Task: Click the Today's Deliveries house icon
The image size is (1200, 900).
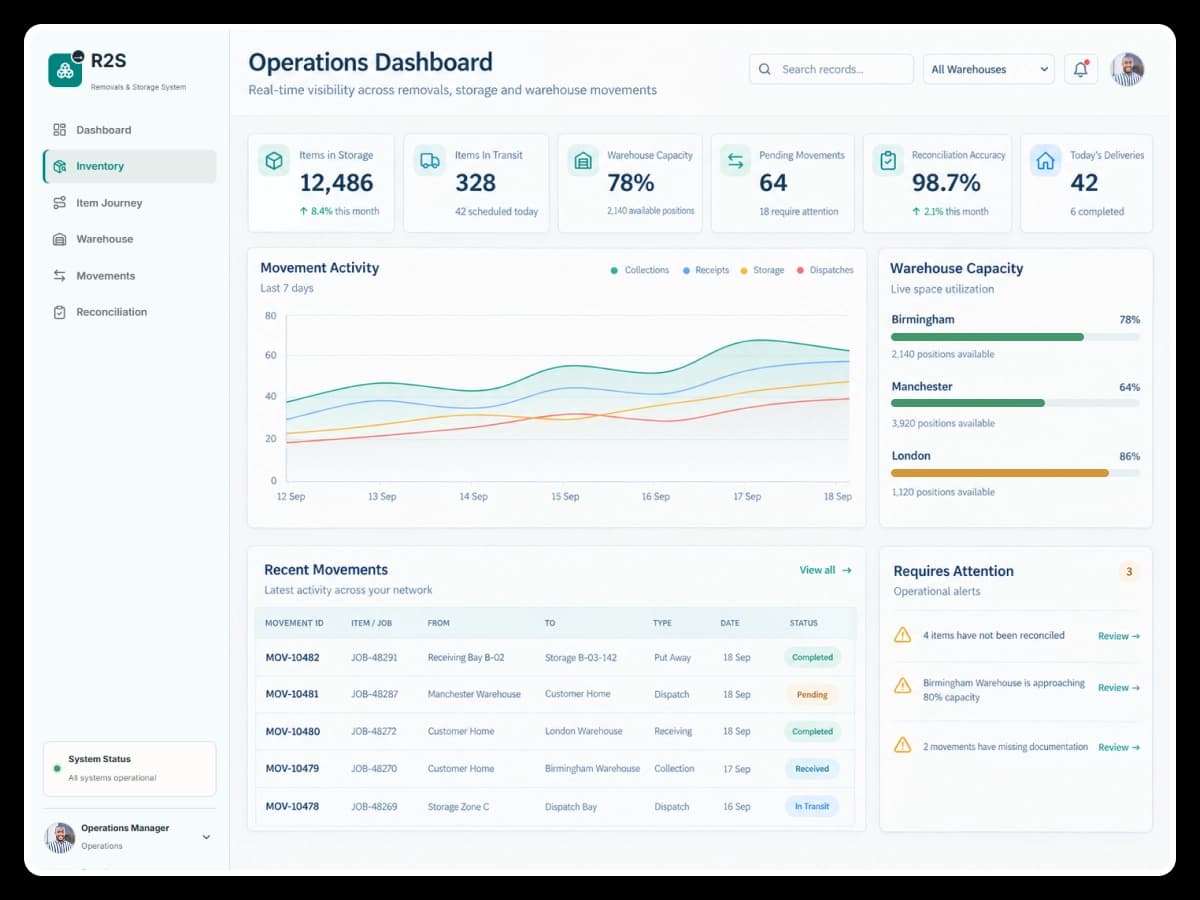Action: [x=1046, y=160]
